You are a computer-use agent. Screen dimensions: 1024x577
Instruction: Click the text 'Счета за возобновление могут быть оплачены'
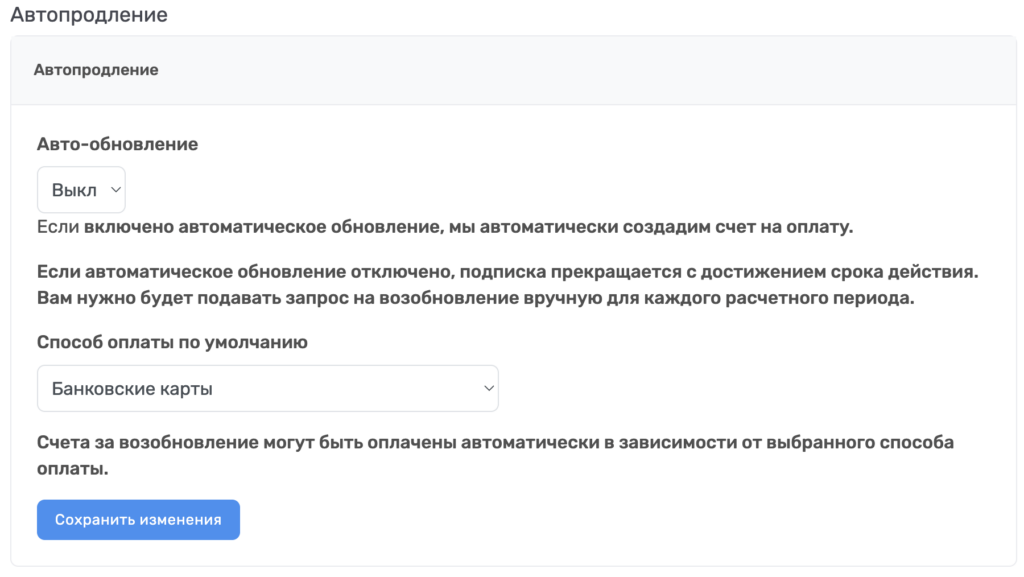tap(248, 443)
